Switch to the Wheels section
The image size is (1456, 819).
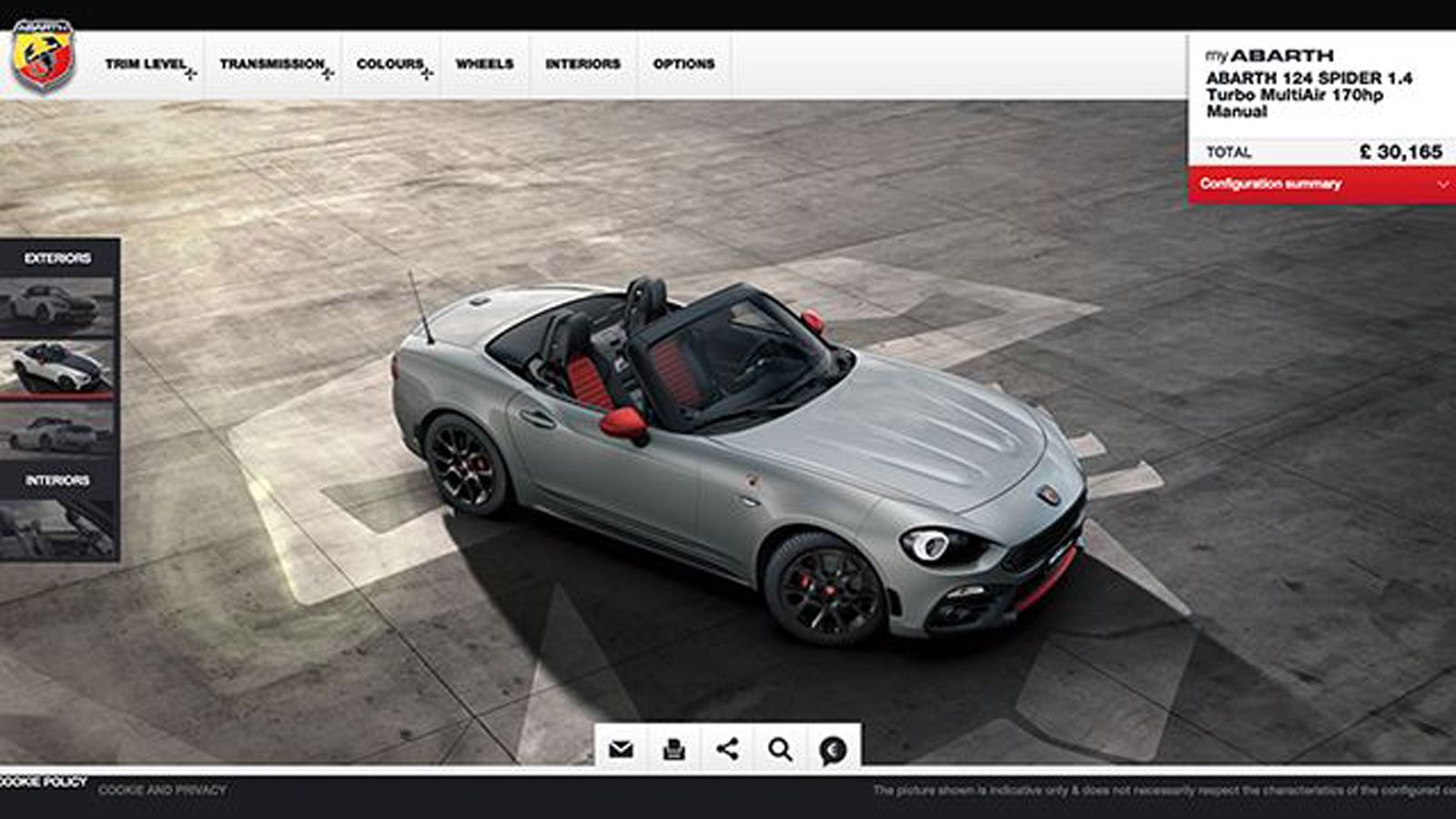click(485, 65)
